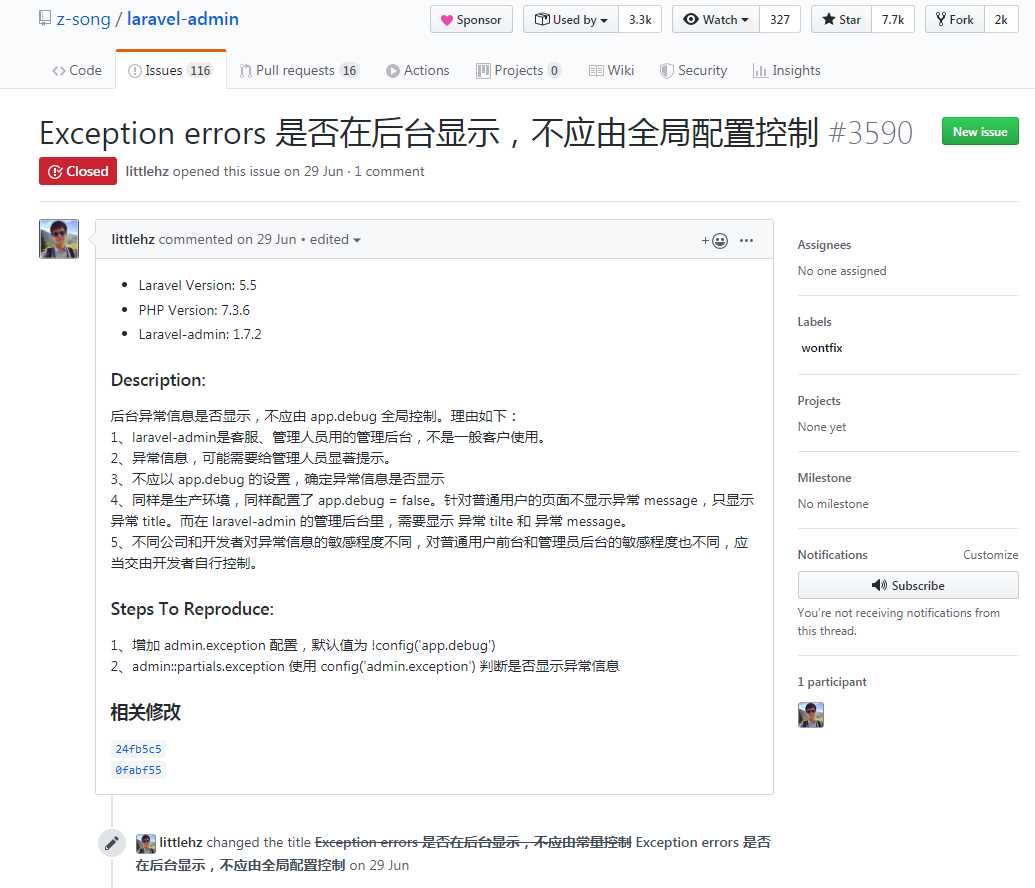Click the Pull requests 16 counter
This screenshot has height=888, width=1035.
pyautogui.click(x=349, y=71)
